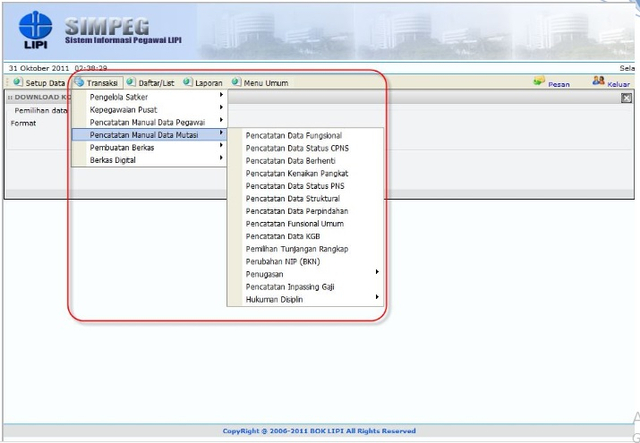This screenshot has height=443, width=640.
Task: Close the Download panel with the X
Action: point(626,98)
